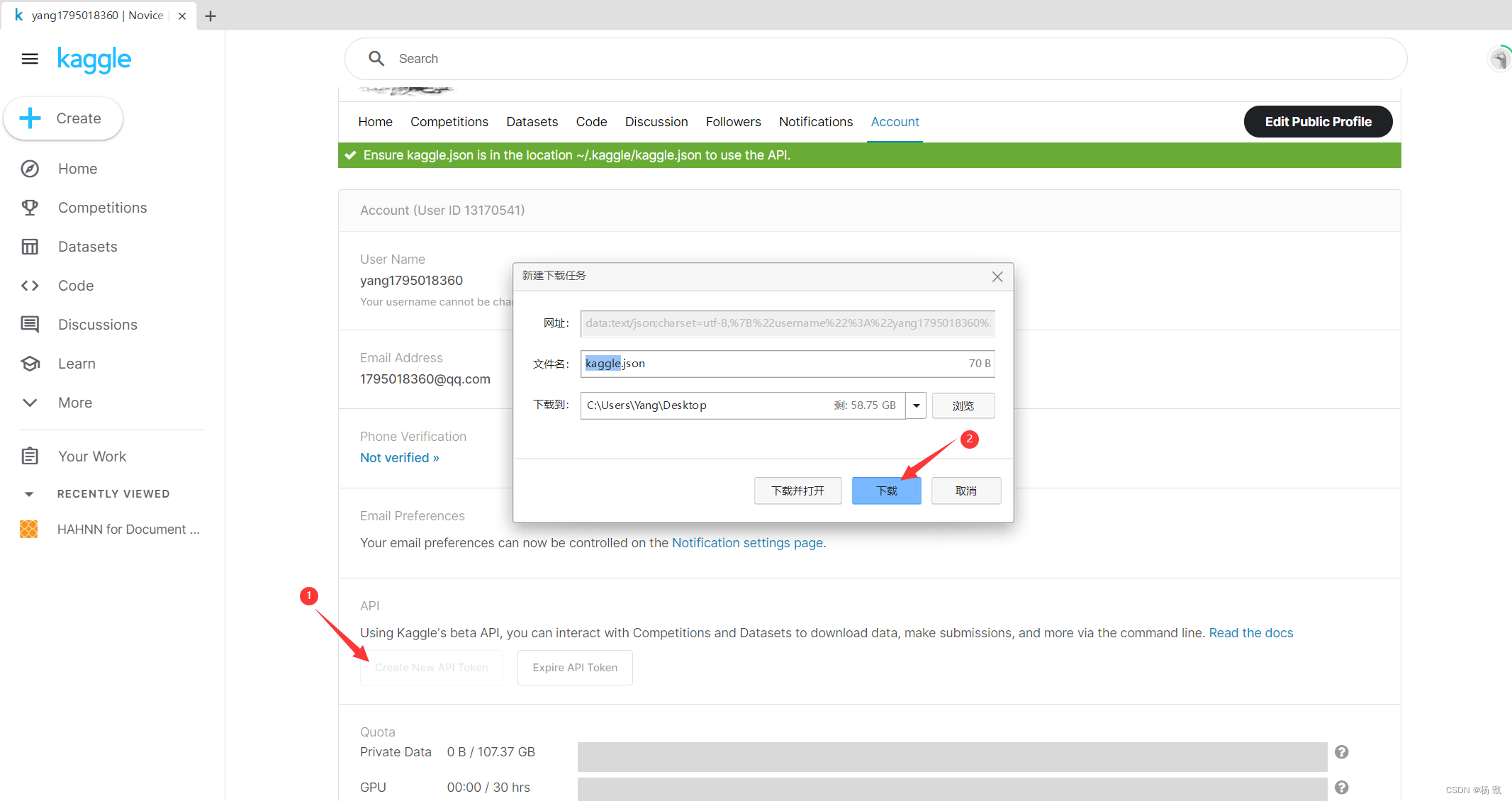Viewport: 1512px width, 801px height.
Task: Switch to the Datasets profile tab
Action: 532,122
